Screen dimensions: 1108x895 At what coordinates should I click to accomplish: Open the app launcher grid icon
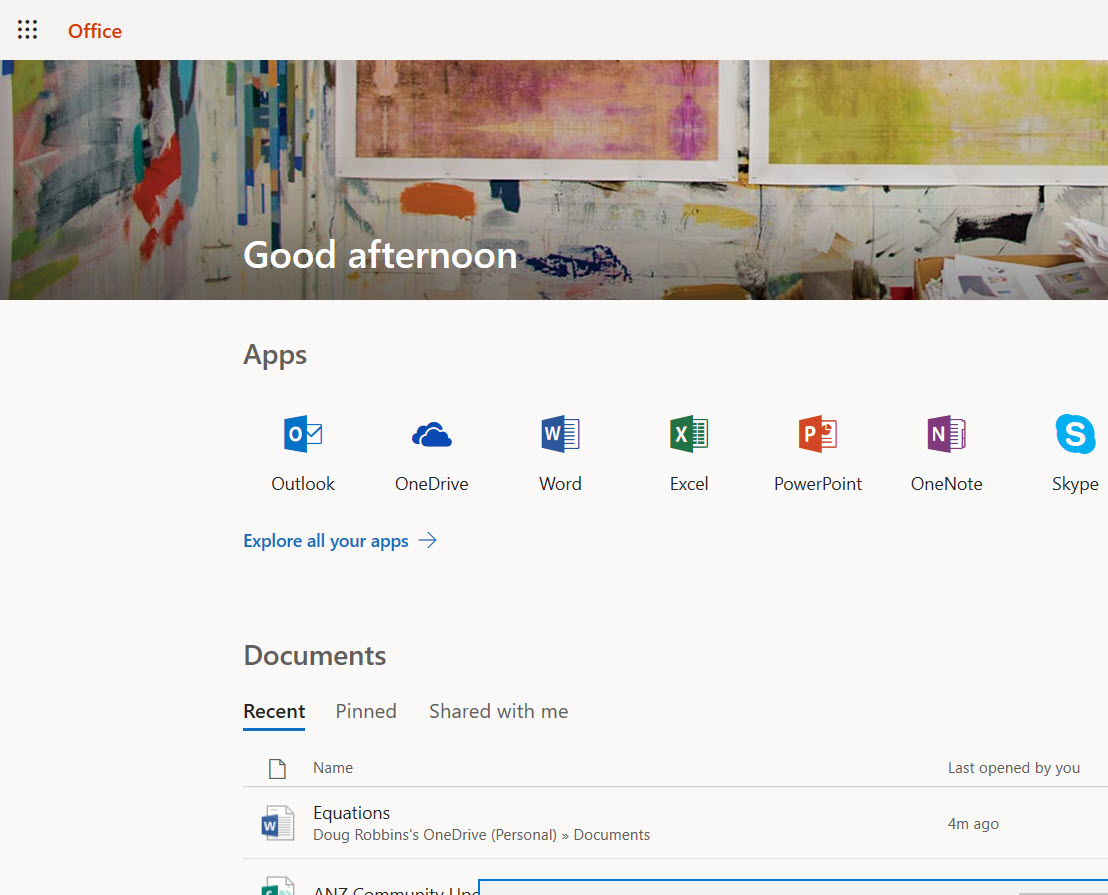click(27, 30)
